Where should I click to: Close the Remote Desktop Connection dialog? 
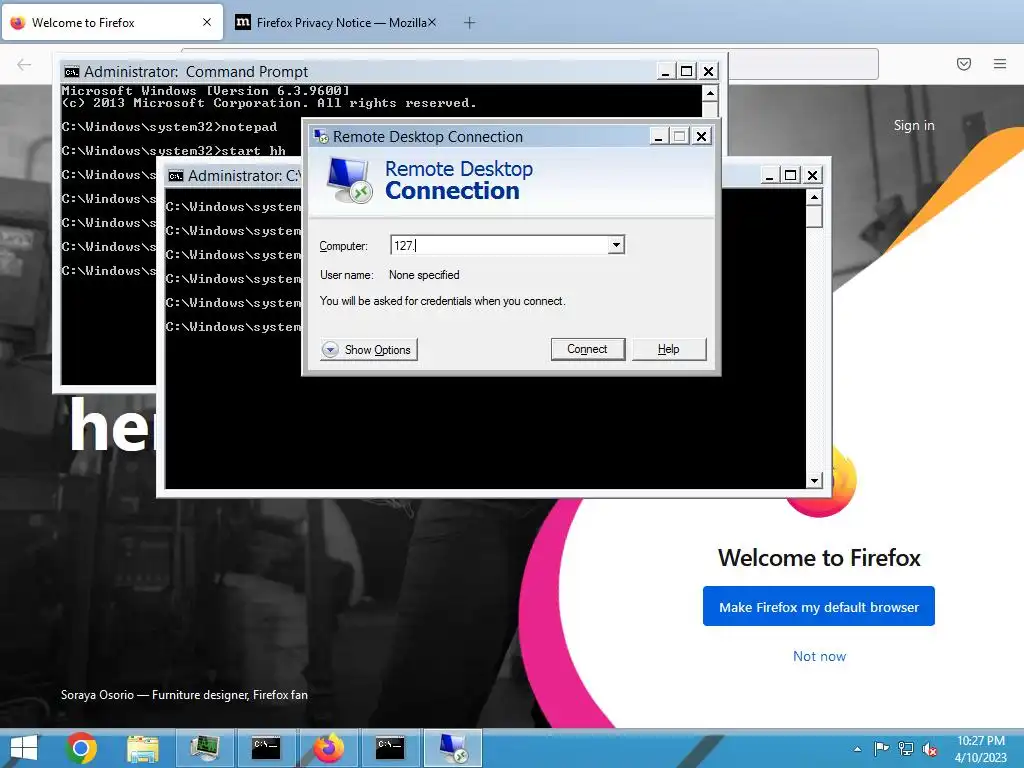[x=701, y=136]
